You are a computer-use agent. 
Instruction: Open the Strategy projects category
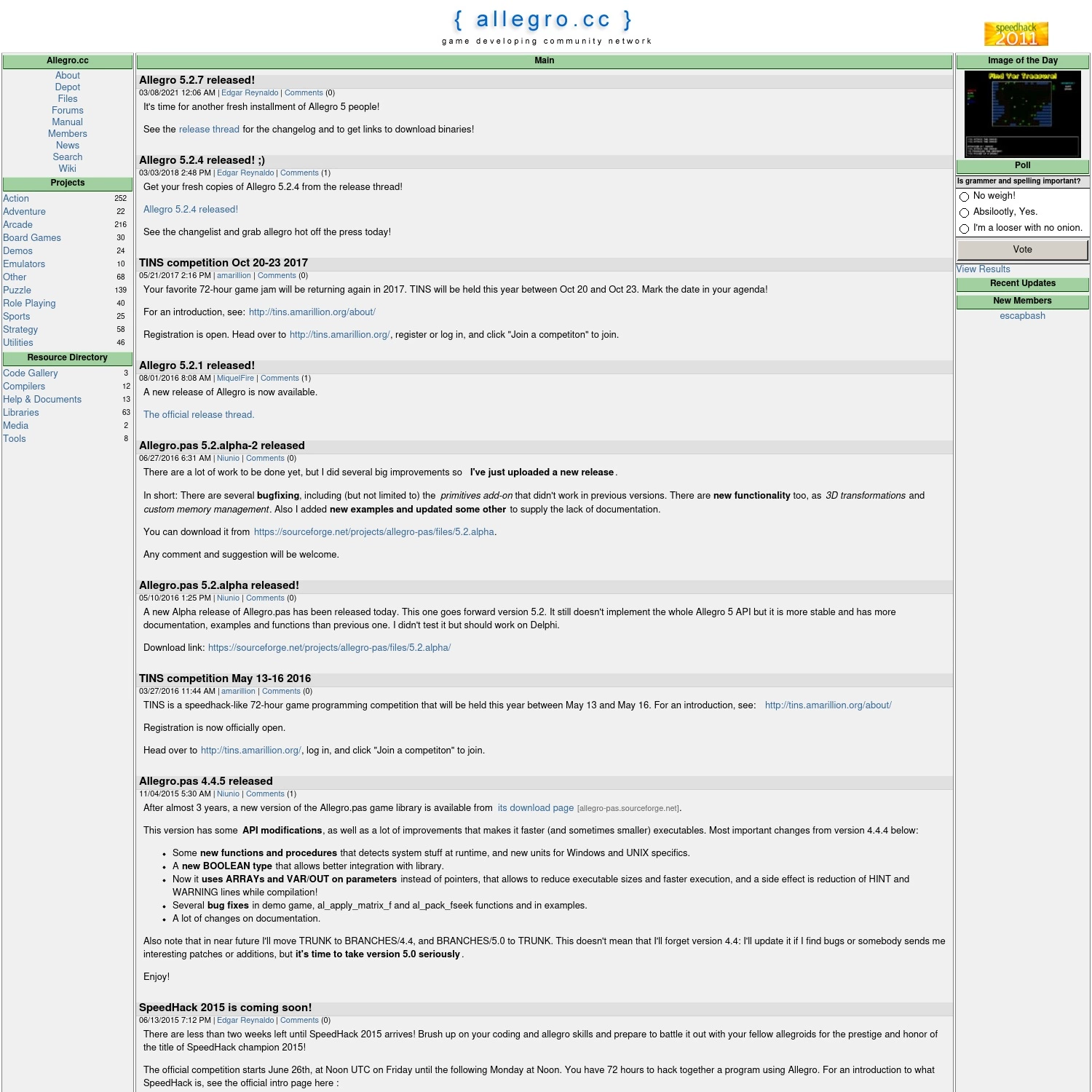tap(20, 330)
